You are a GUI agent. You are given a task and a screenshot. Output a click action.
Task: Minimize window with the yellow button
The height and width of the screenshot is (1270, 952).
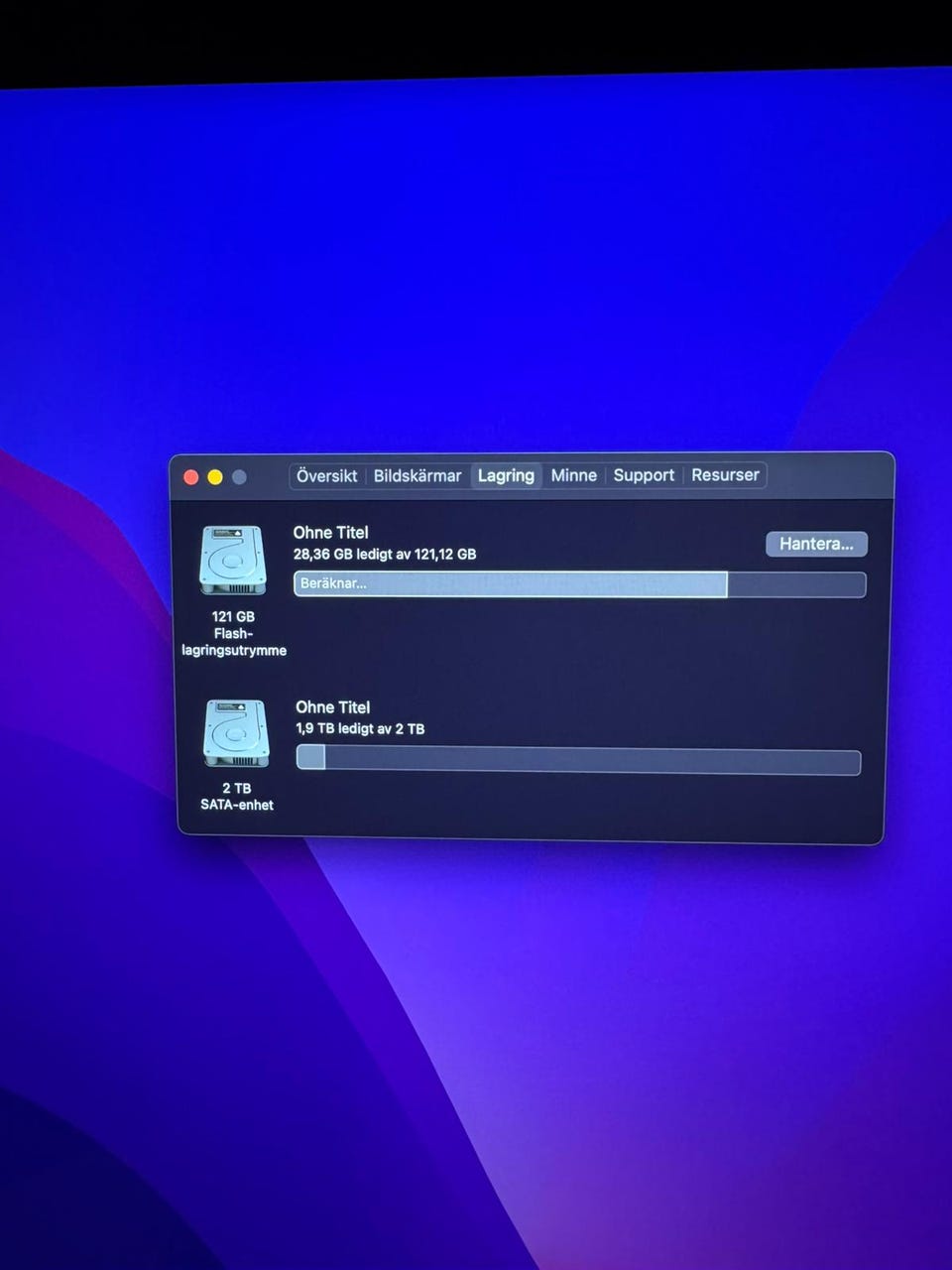click(215, 477)
